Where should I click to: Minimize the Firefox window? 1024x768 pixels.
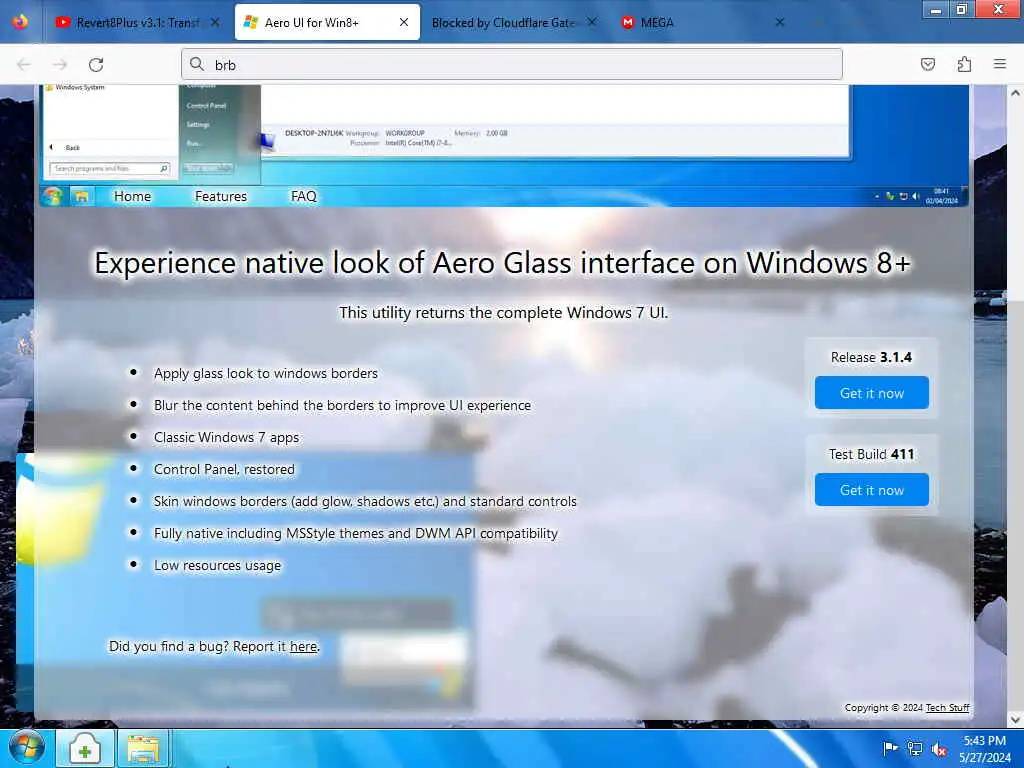(x=936, y=10)
